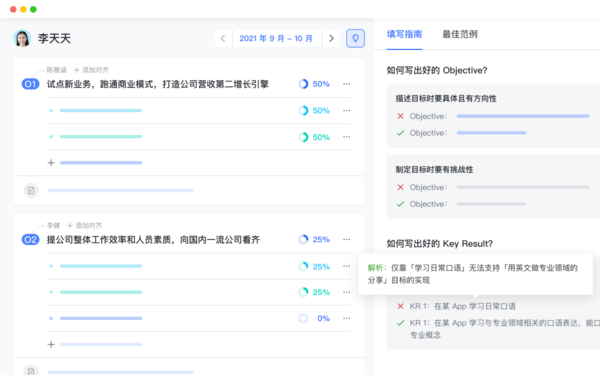Switch to the 填写指南 tab
This screenshot has height=375, width=600.
404,34
